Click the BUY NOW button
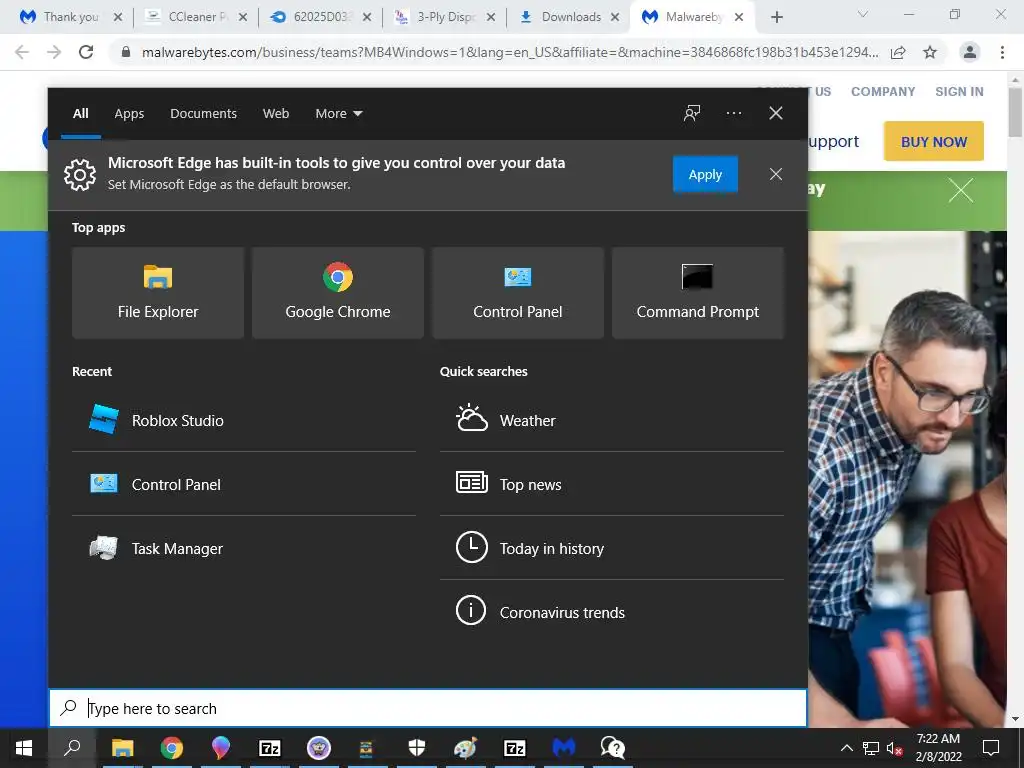The height and width of the screenshot is (768, 1024). coord(933,141)
